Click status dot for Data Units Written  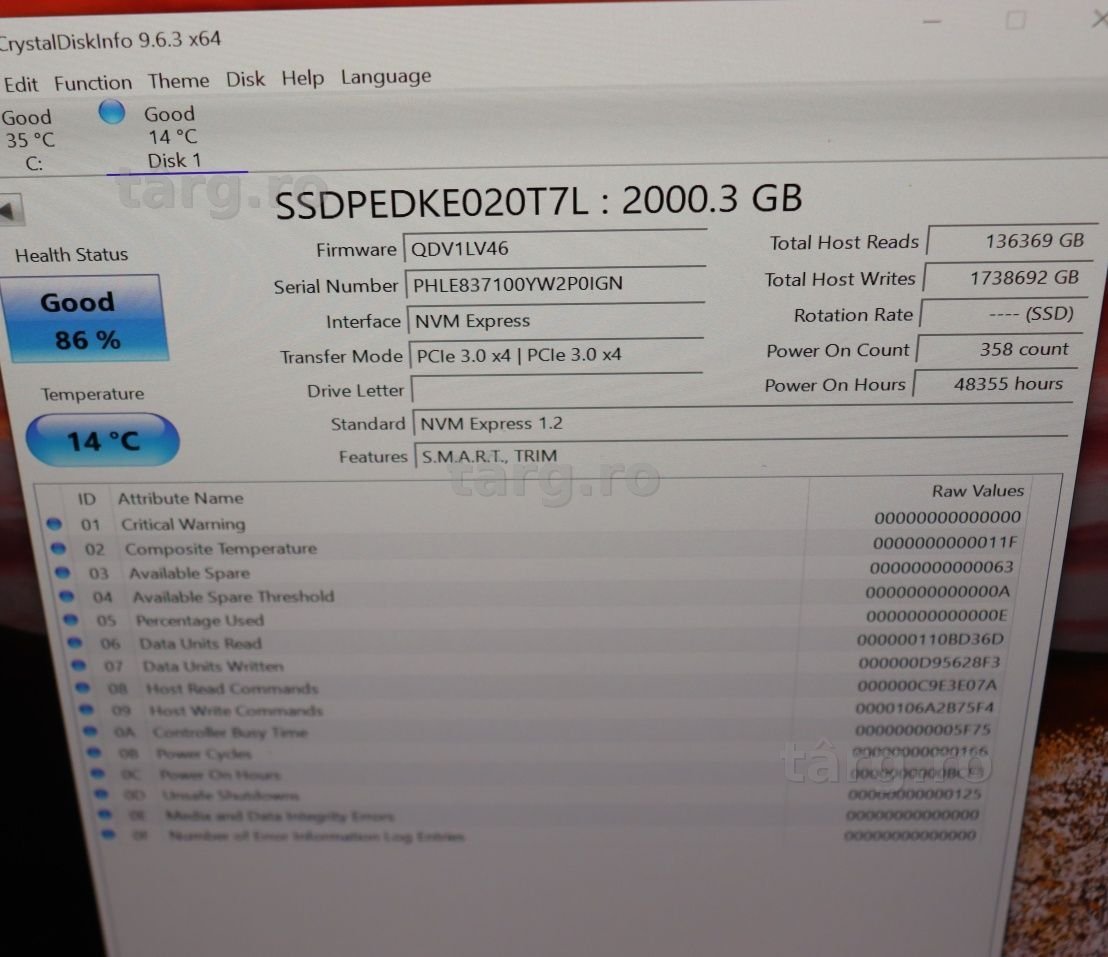tap(78, 665)
